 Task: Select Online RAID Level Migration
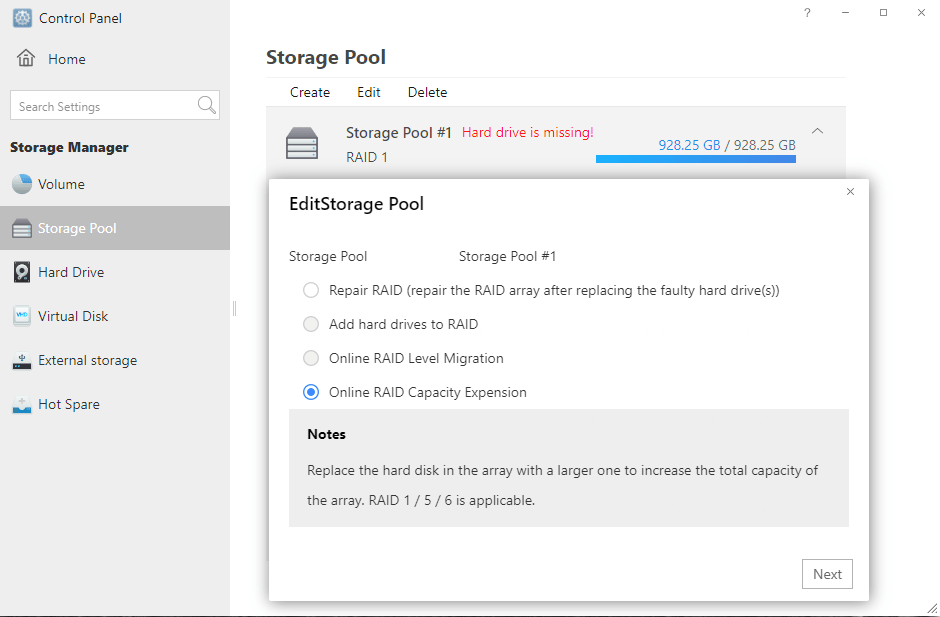310,358
